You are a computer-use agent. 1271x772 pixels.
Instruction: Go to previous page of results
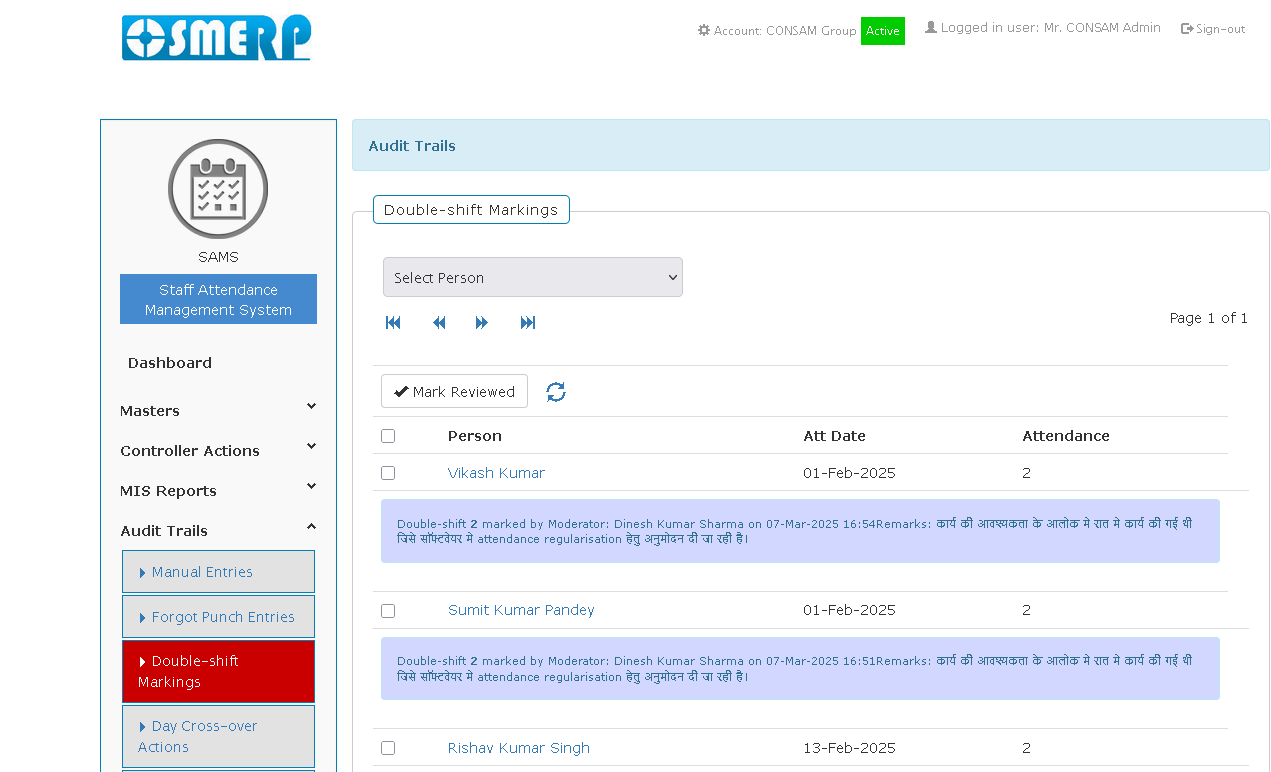[x=438, y=322]
